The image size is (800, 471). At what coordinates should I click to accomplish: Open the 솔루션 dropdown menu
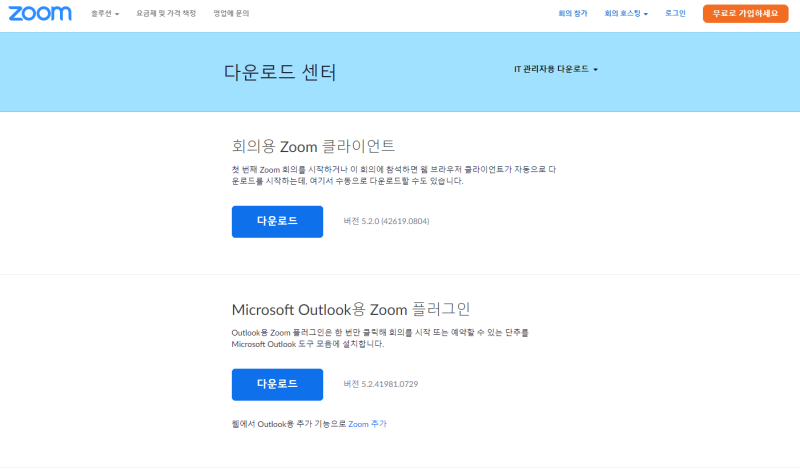(105, 14)
